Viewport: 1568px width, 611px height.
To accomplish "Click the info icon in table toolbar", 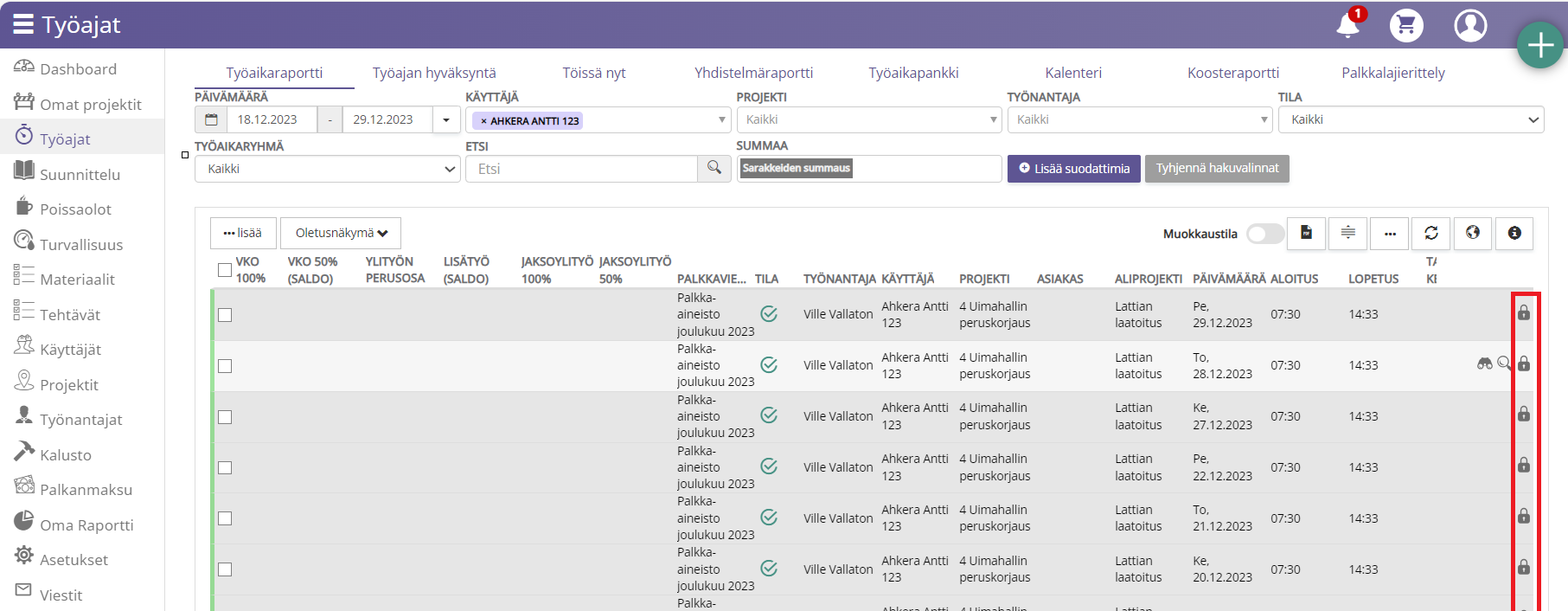I will (1514, 233).
